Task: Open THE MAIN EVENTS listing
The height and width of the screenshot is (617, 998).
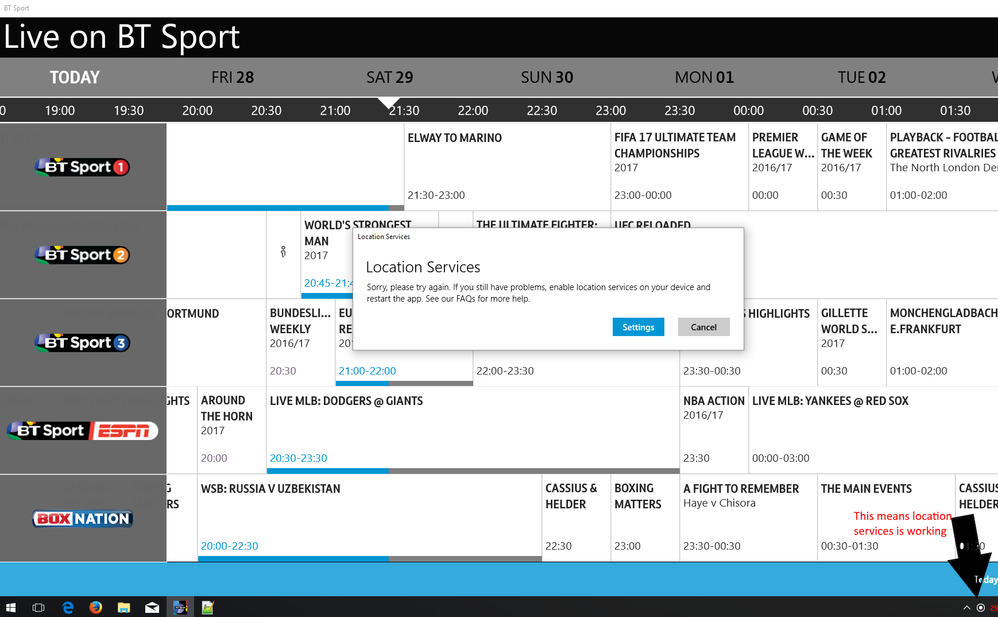Action: [886, 518]
